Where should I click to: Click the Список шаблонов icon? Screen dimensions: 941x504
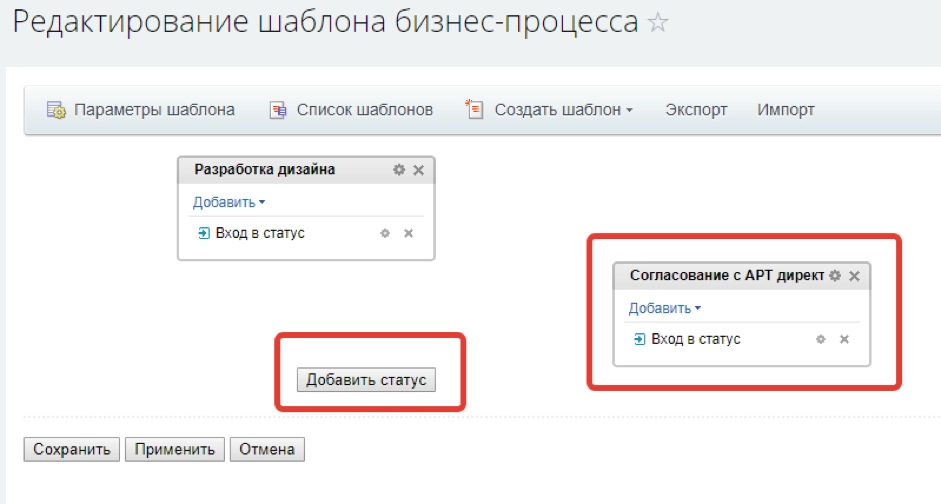[x=278, y=110]
